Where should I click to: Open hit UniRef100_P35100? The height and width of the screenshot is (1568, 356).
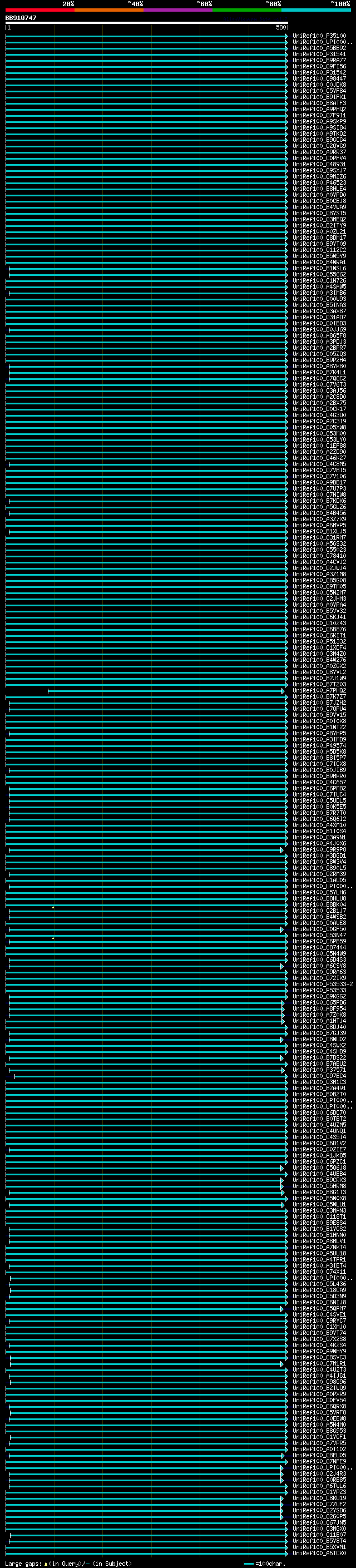point(319,36)
